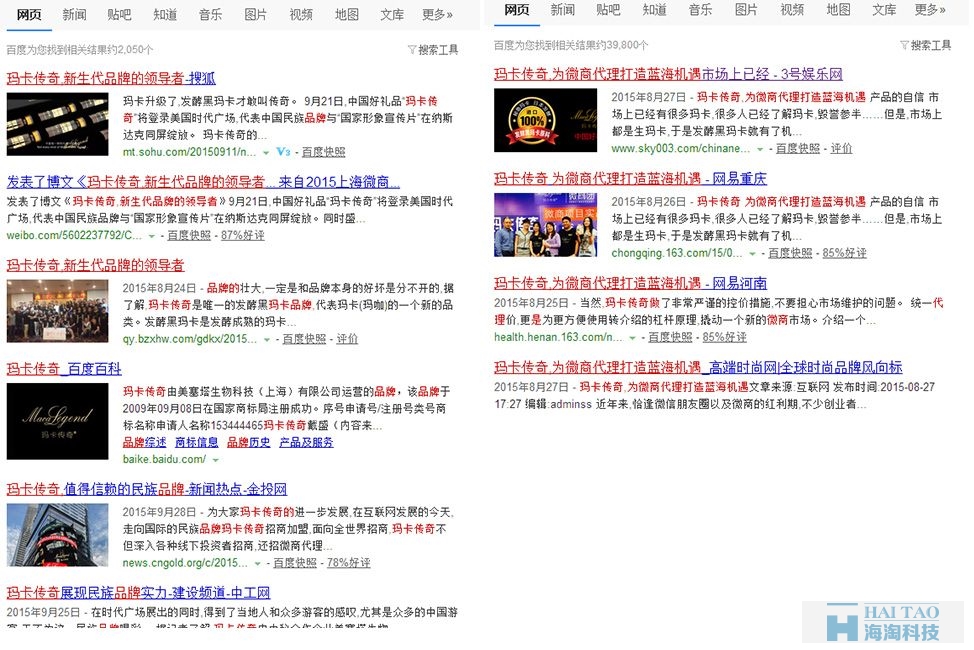
Task: Open the 文库 tab on the right page
Action: tap(884, 10)
